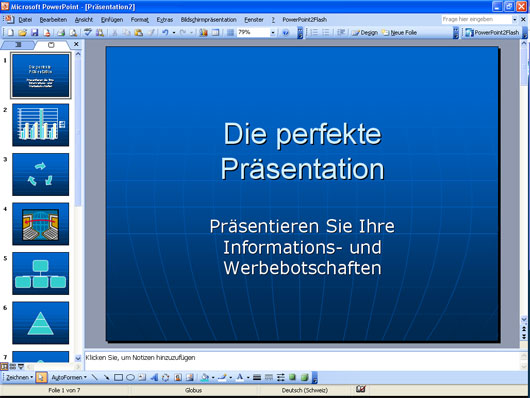Start slide show from view buttons
This screenshot has height=398, width=530.
[x=21, y=367]
